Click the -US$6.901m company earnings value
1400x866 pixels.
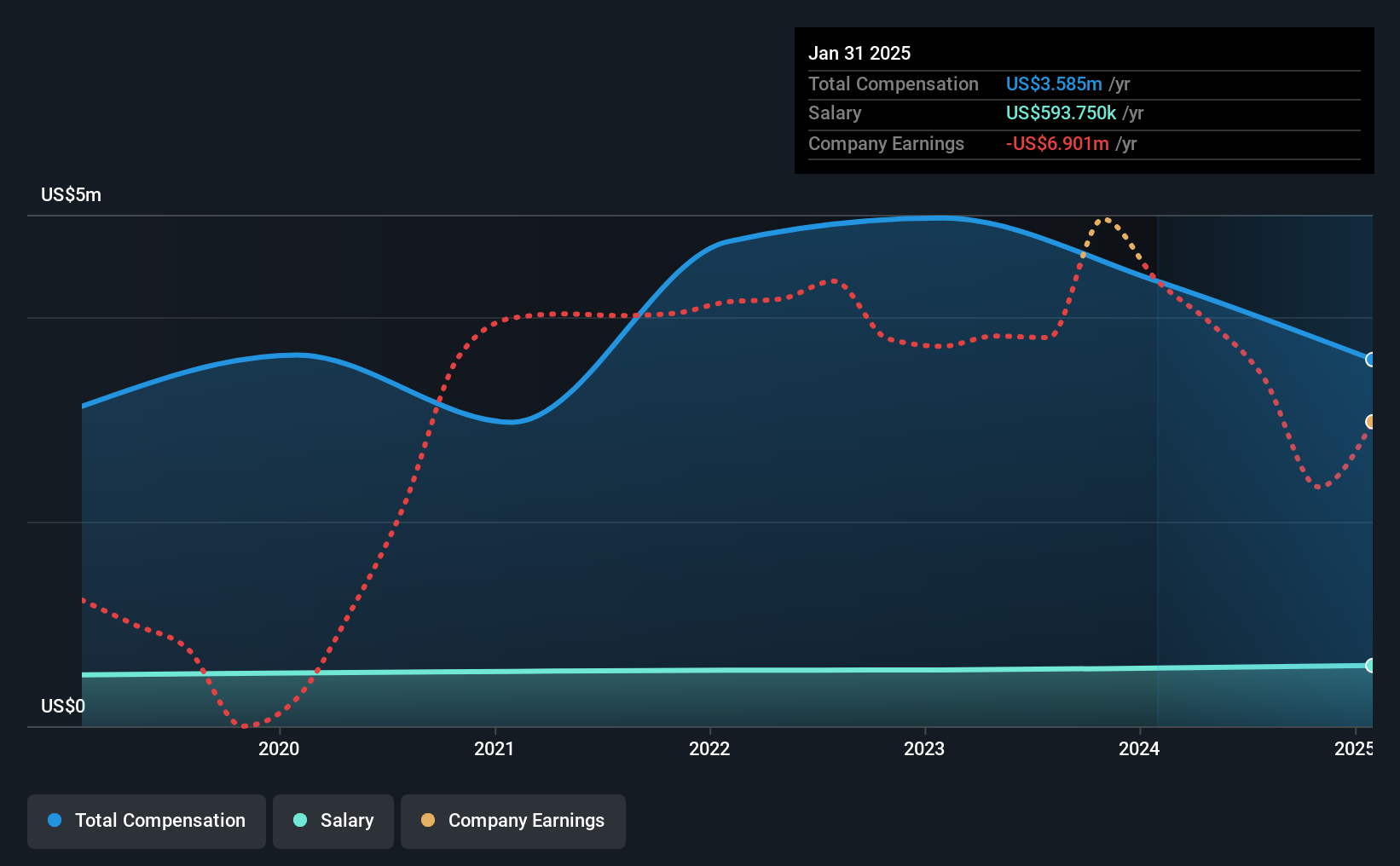[1057, 144]
